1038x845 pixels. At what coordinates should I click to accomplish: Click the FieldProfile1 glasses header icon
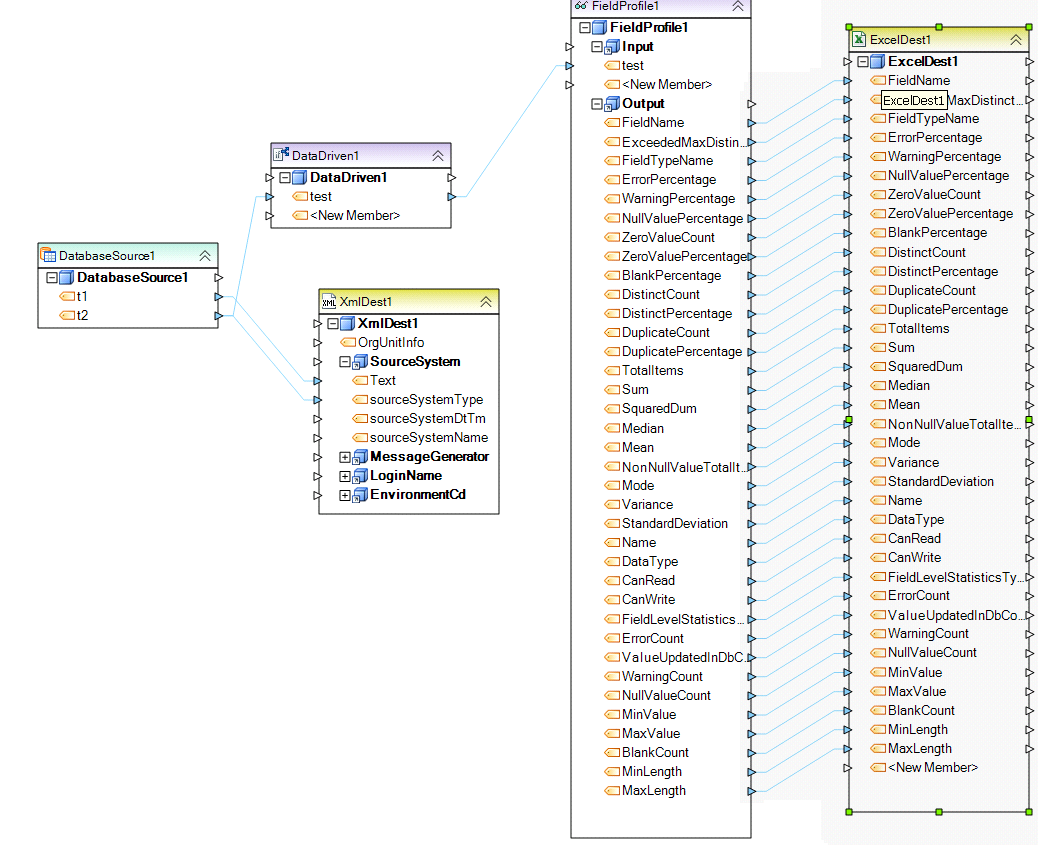pyautogui.click(x=581, y=6)
